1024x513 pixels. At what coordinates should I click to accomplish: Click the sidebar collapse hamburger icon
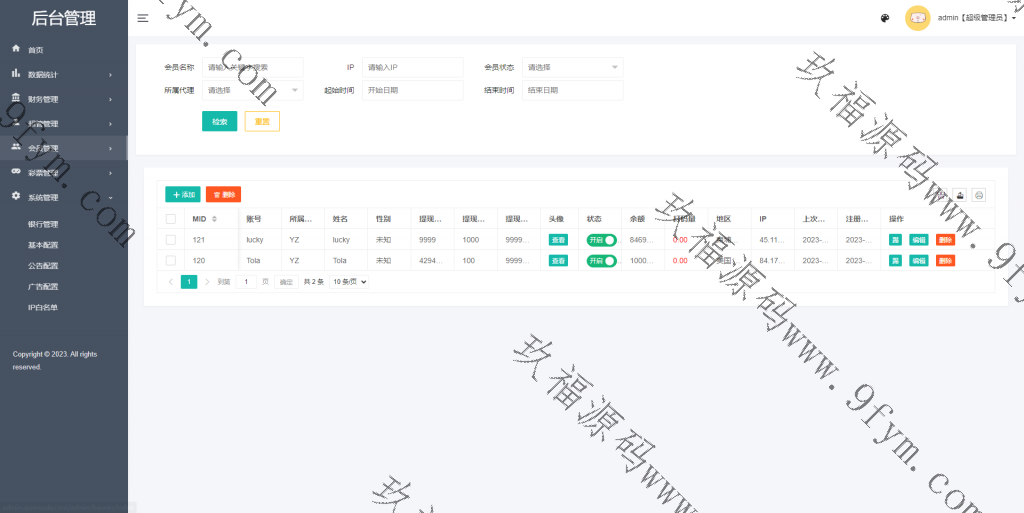(143, 18)
